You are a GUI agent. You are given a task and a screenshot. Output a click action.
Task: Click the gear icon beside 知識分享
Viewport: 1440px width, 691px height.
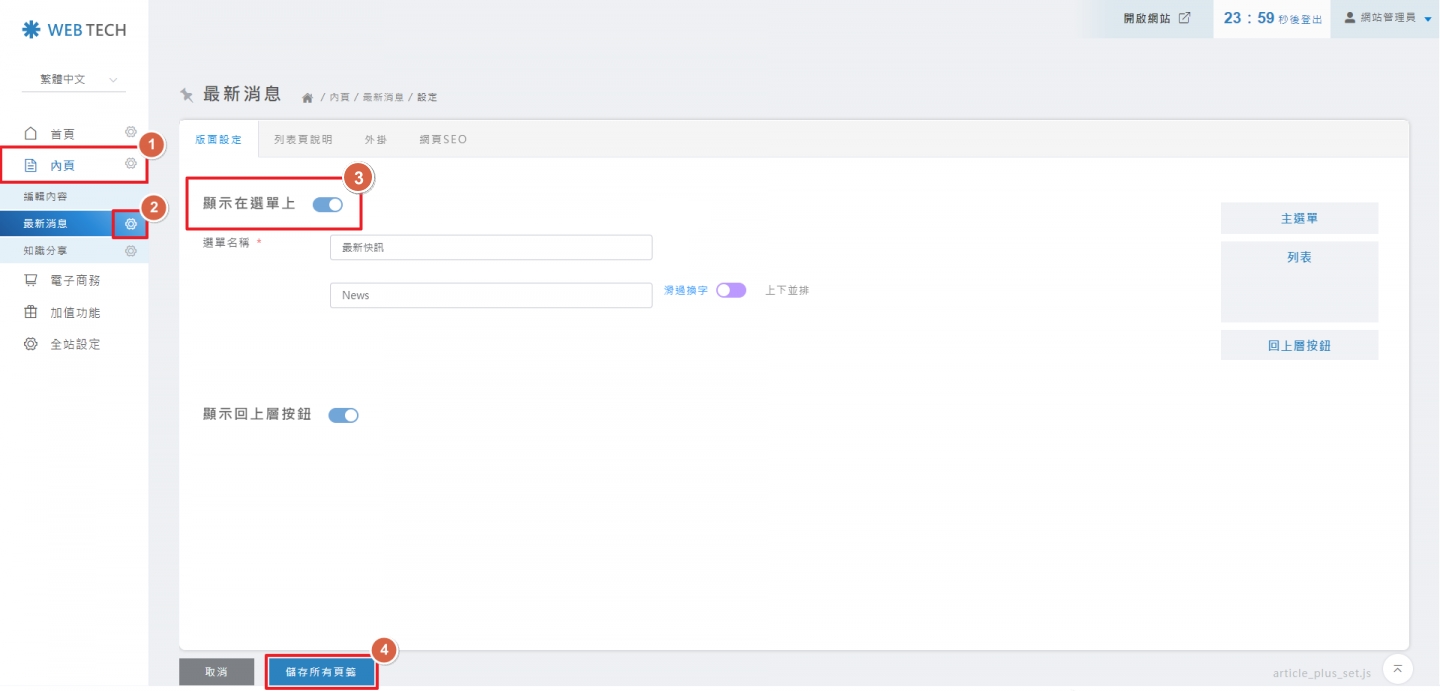point(130,251)
